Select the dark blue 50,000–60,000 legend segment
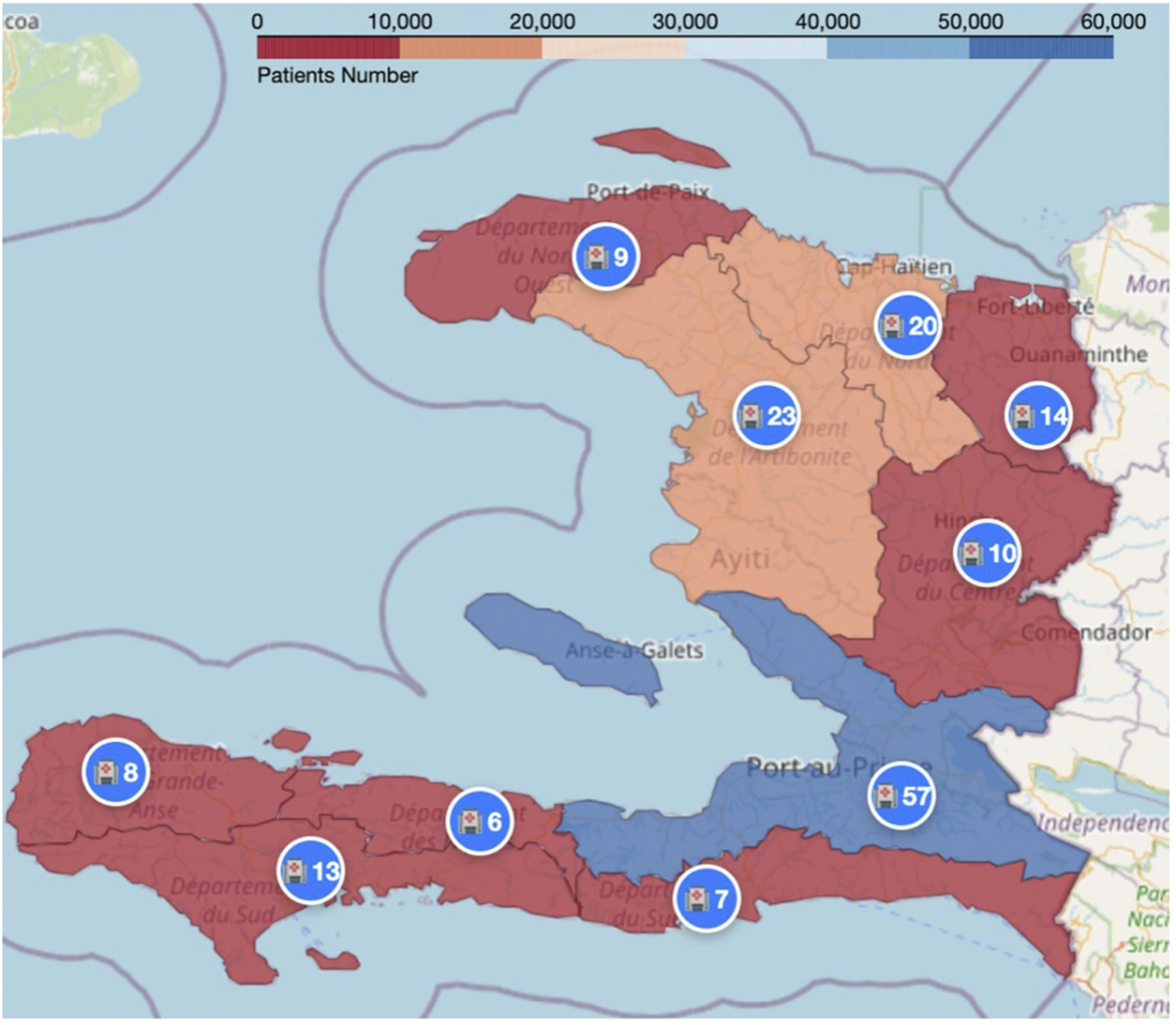This screenshot has width=1176, height=1025. (x=1040, y=48)
